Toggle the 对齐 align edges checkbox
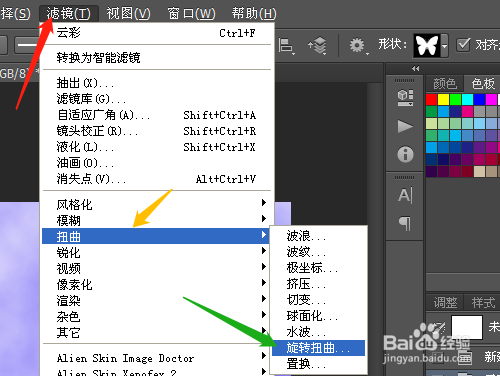Screen dimensions: 500x376 pyautogui.click(x=463, y=45)
